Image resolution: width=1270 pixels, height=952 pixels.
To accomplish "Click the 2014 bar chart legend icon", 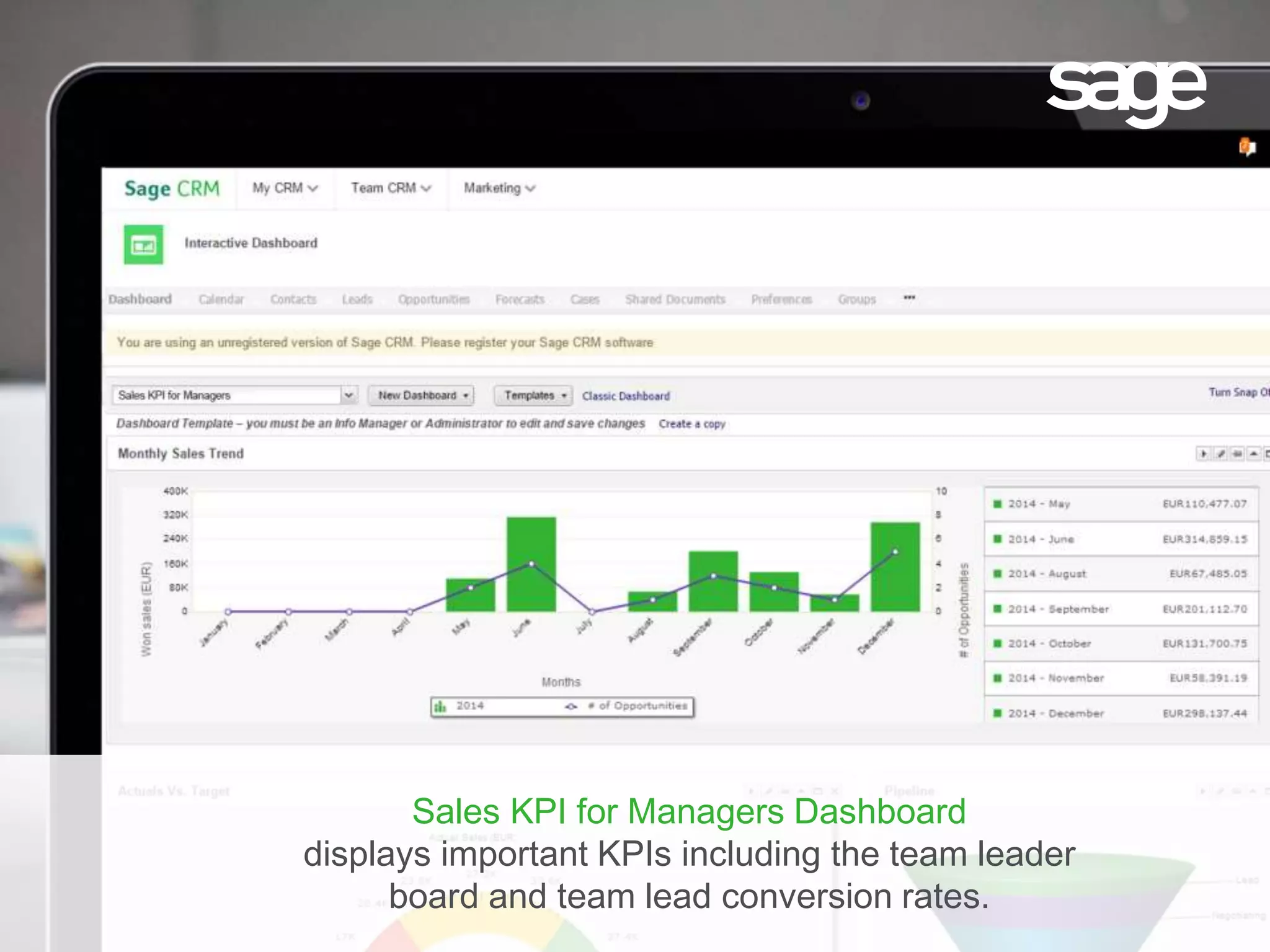I will (440, 707).
